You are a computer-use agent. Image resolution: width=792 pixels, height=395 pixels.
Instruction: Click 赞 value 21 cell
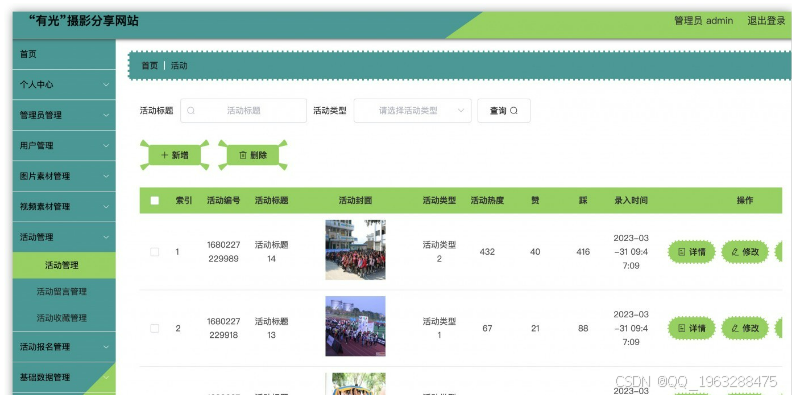click(535, 328)
